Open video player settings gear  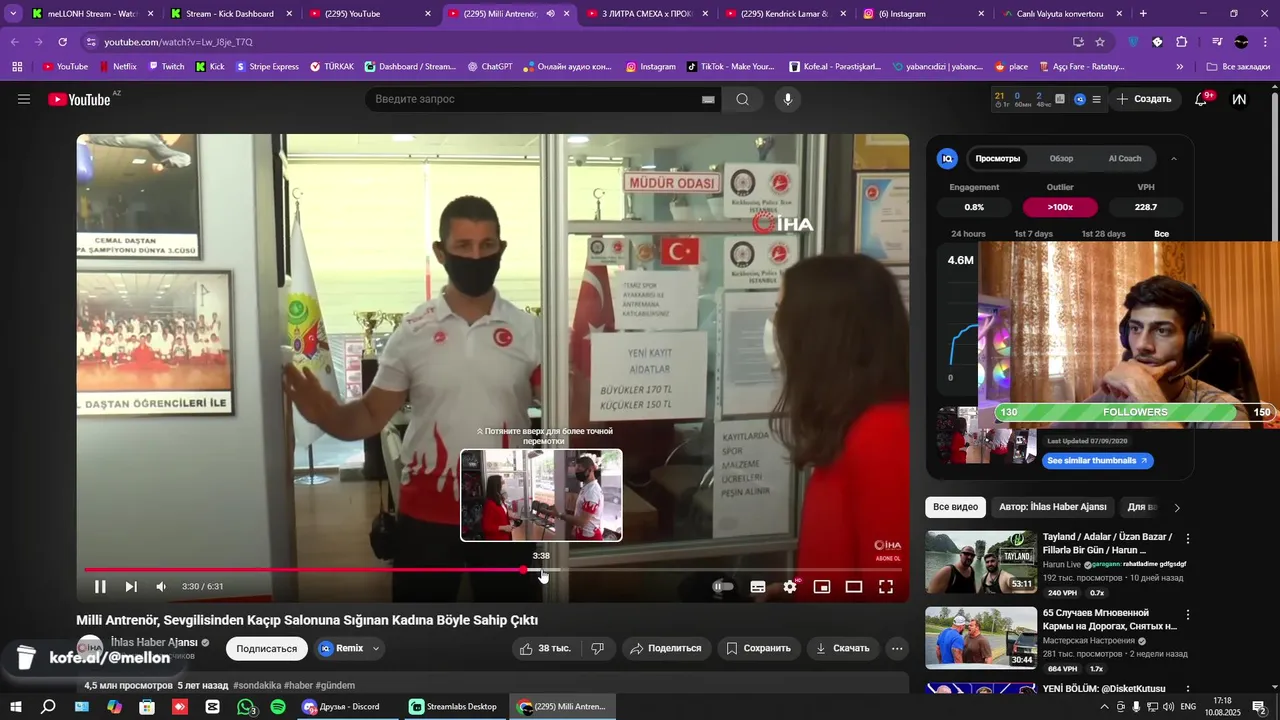(790, 587)
